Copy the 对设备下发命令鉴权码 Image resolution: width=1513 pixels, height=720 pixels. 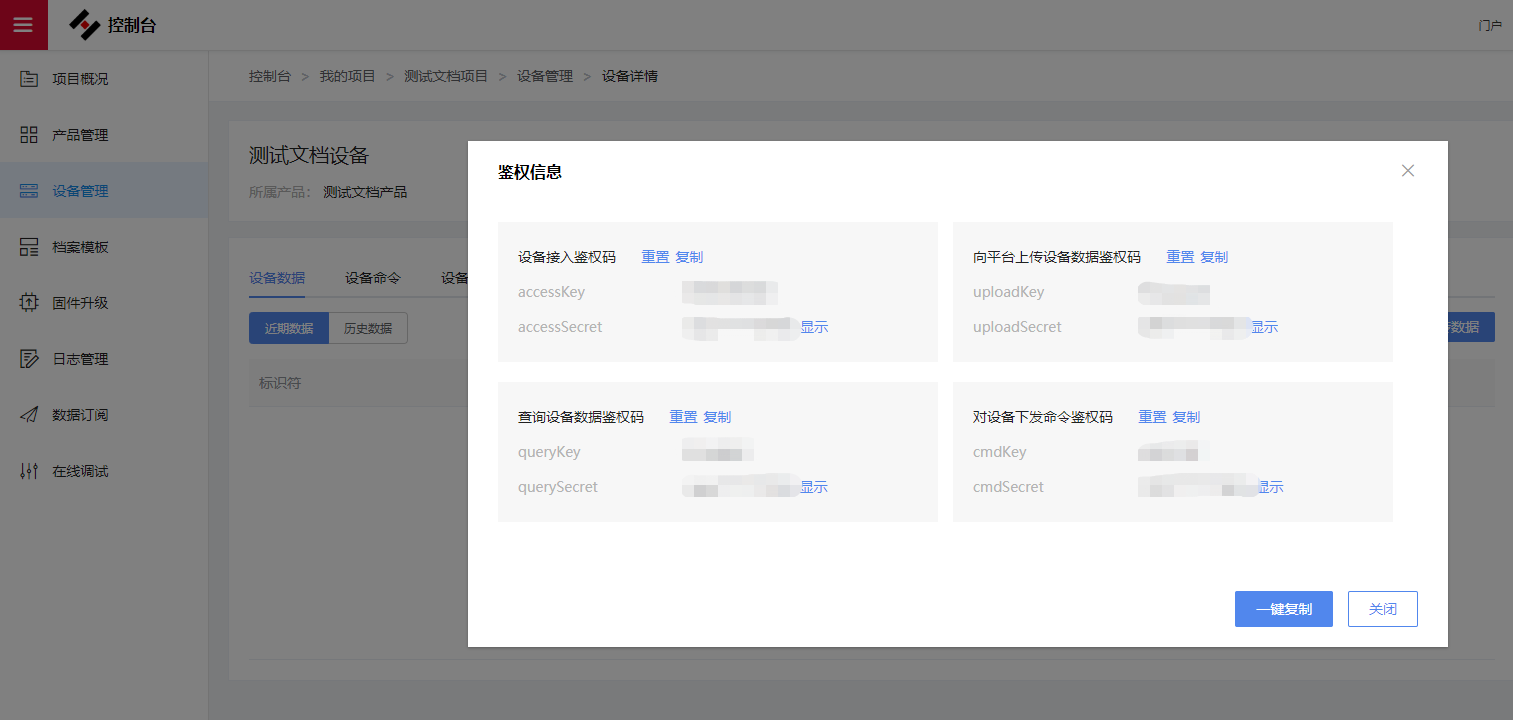coord(1186,417)
